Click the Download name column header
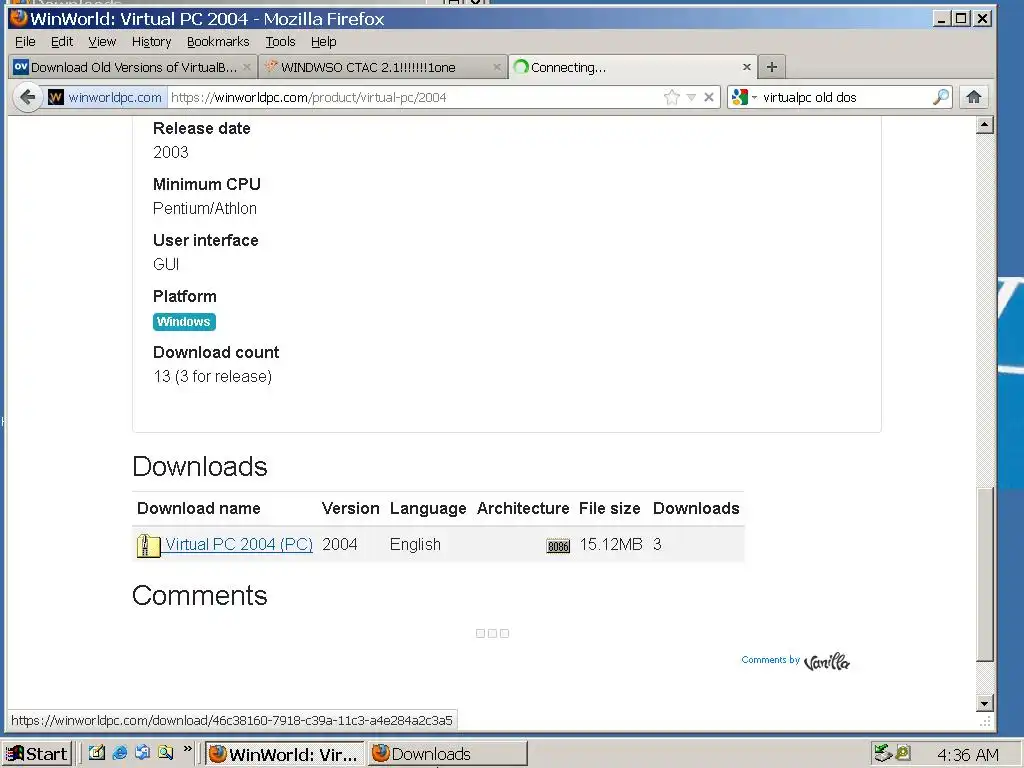1024x768 pixels. 199,509
